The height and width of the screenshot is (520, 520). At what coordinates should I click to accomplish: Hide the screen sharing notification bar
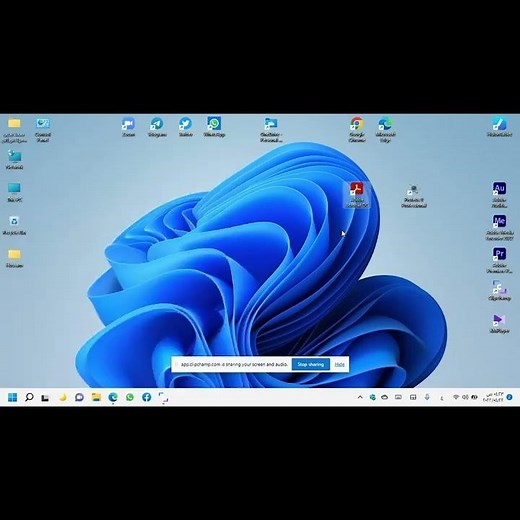(x=339, y=364)
